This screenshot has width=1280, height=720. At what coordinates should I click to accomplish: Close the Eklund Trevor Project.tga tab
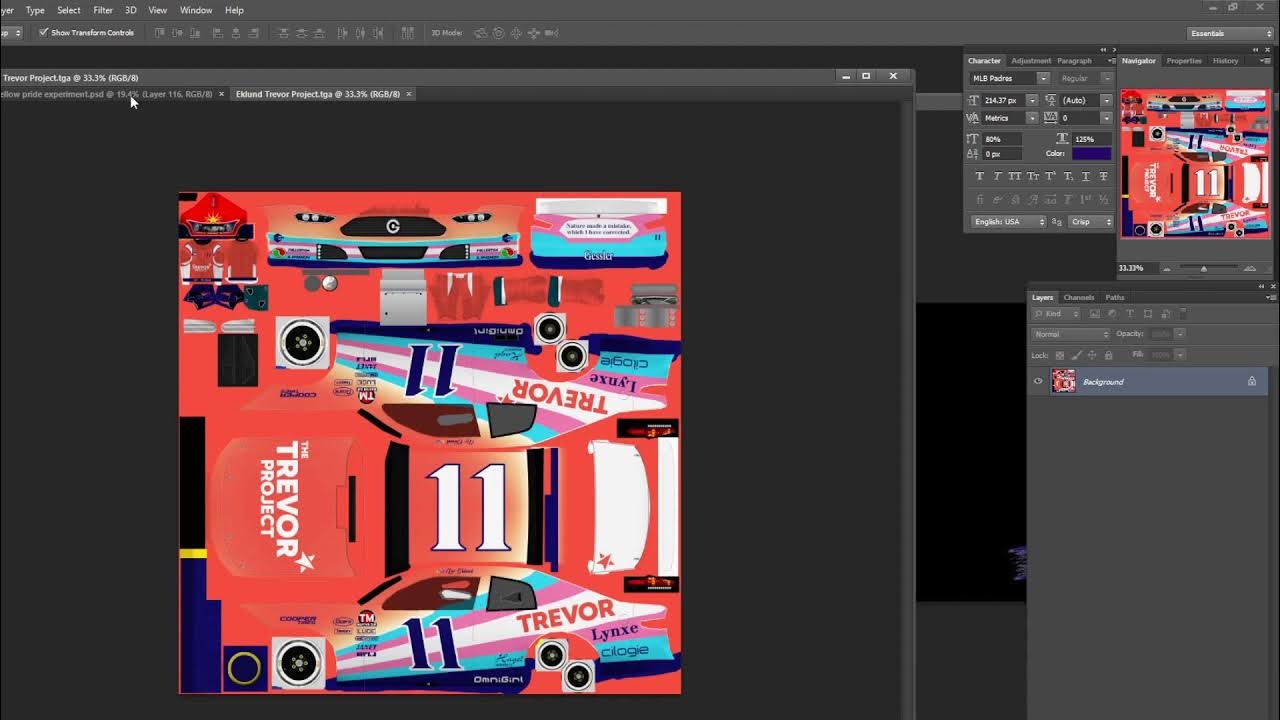(409, 94)
